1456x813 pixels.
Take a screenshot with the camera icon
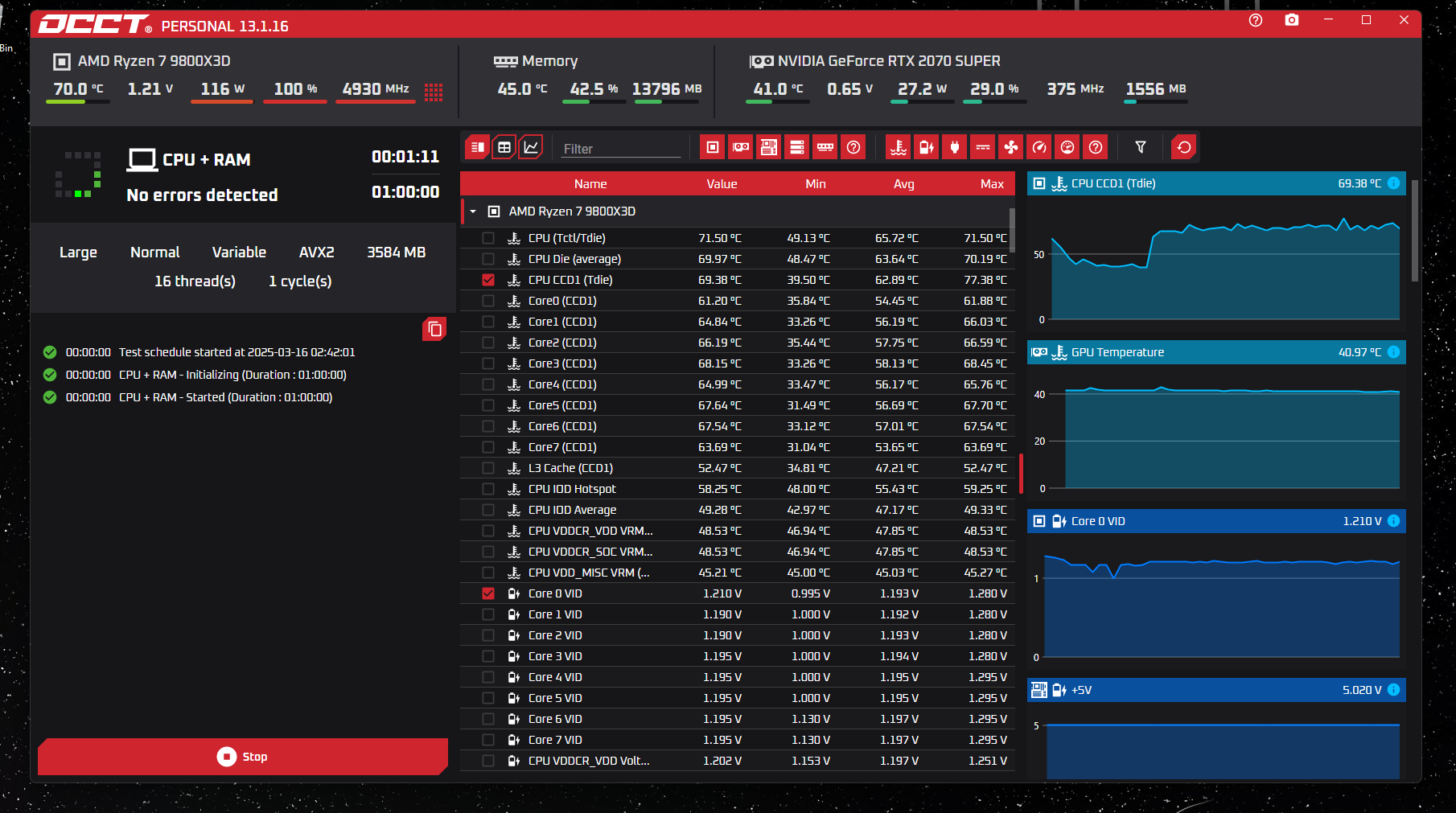pyautogui.click(x=1292, y=20)
